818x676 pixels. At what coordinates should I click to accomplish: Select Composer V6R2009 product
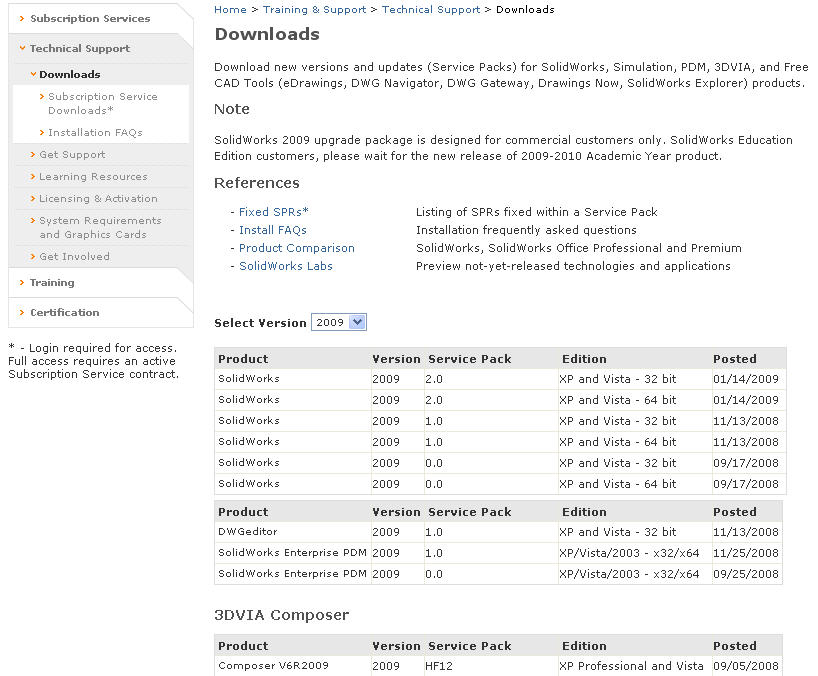pyautogui.click(x=273, y=666)
